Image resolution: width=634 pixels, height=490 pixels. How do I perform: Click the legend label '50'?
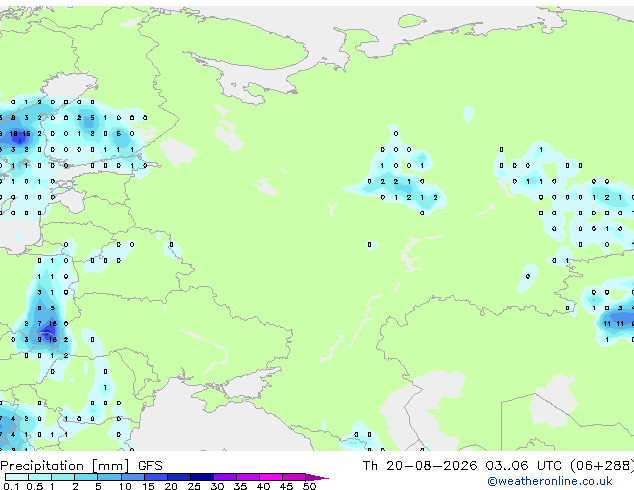(309, 486)
